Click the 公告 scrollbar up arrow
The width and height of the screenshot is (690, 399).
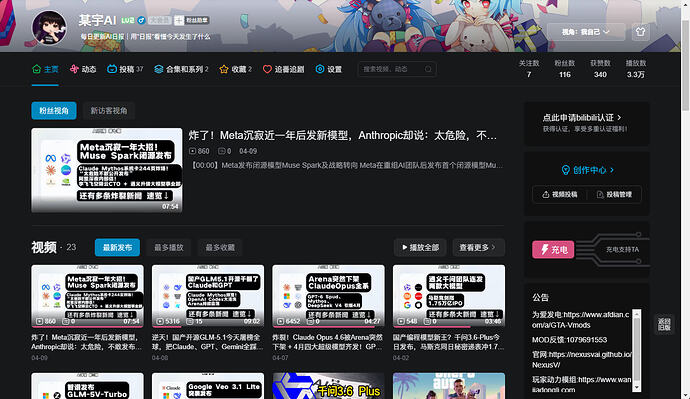(x=636, y=313)
